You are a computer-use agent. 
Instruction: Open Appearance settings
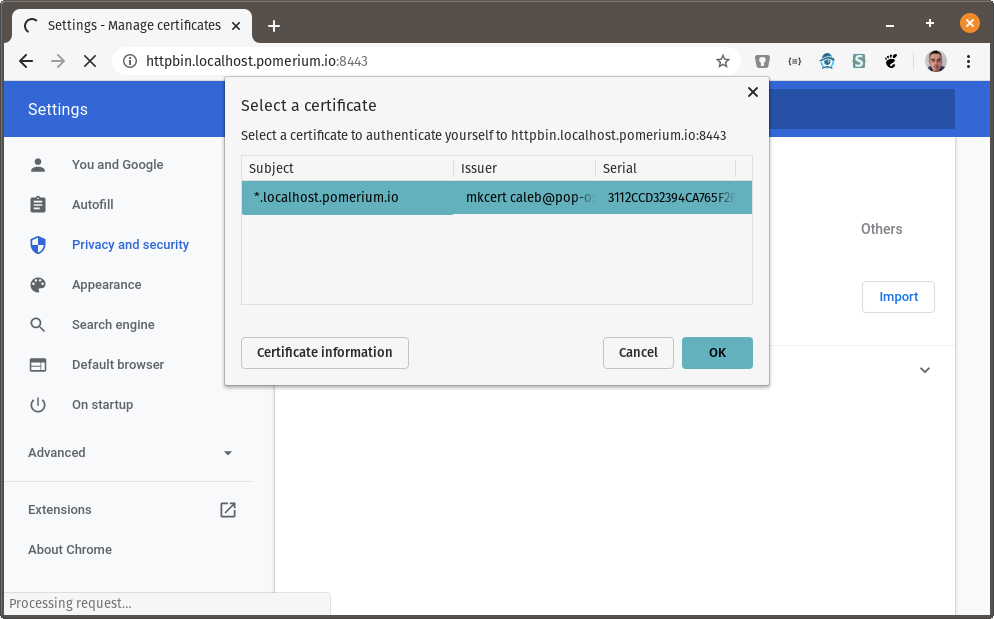click(x=106, y=285)
